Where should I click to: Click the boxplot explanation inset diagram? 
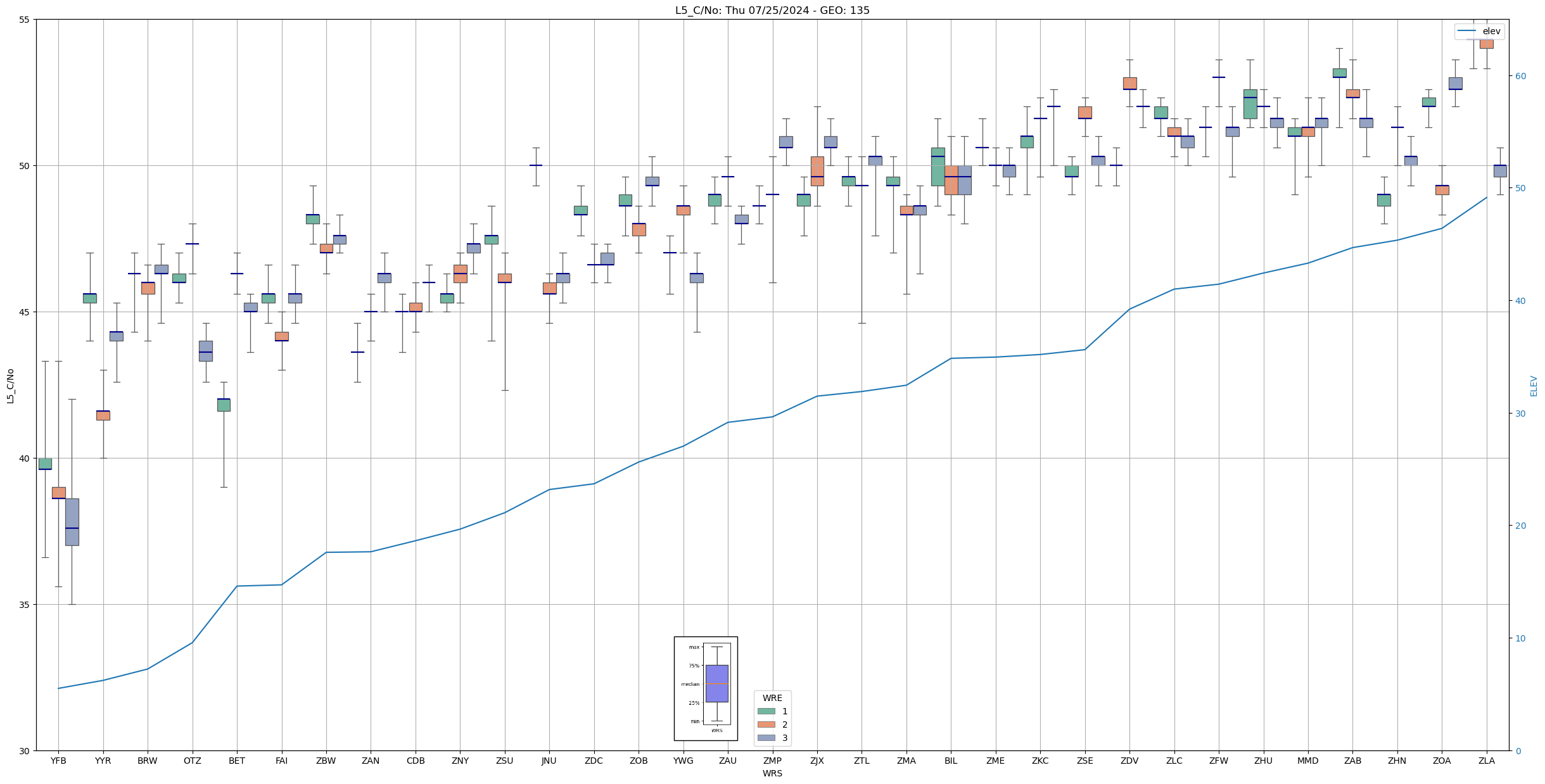click(706, 688)
